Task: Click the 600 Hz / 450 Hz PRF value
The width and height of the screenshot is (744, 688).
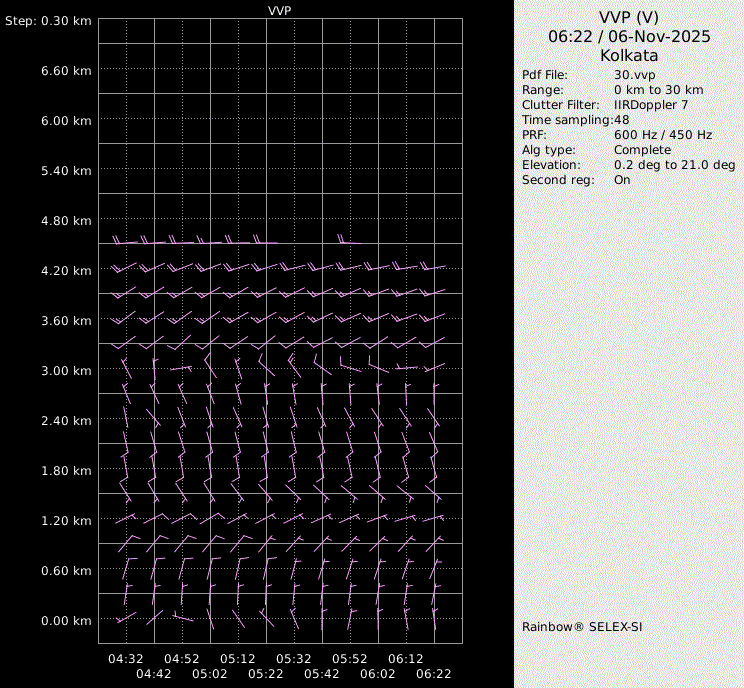Action: (663, 135)
